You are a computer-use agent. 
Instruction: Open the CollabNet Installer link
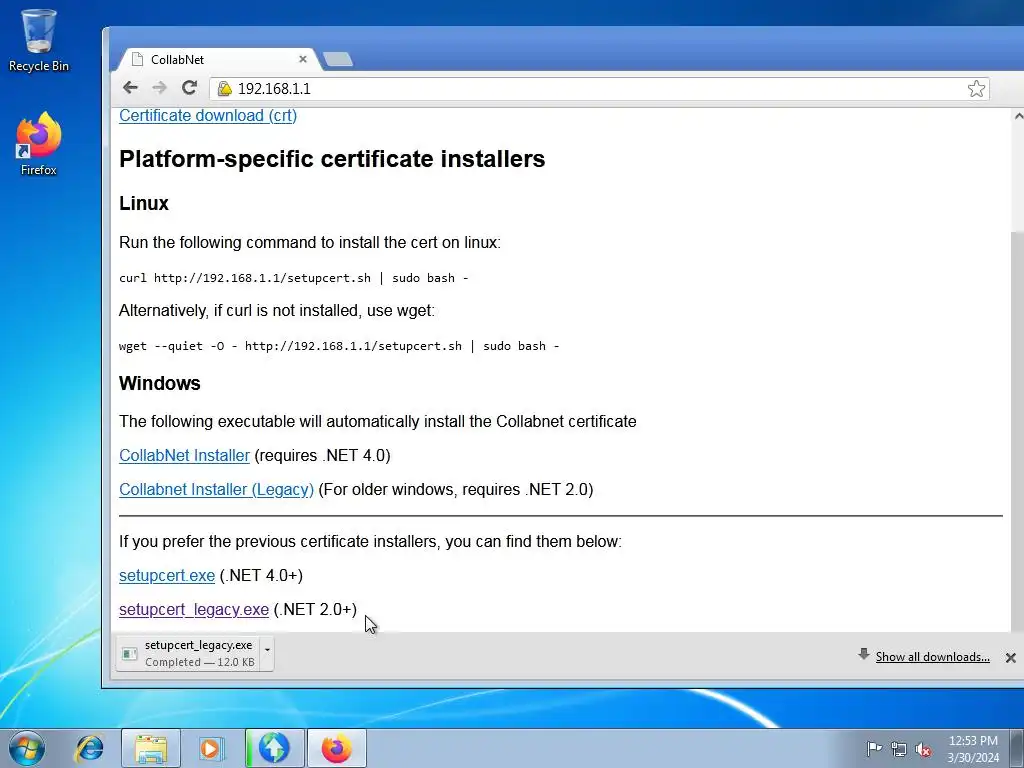[184, 455]
